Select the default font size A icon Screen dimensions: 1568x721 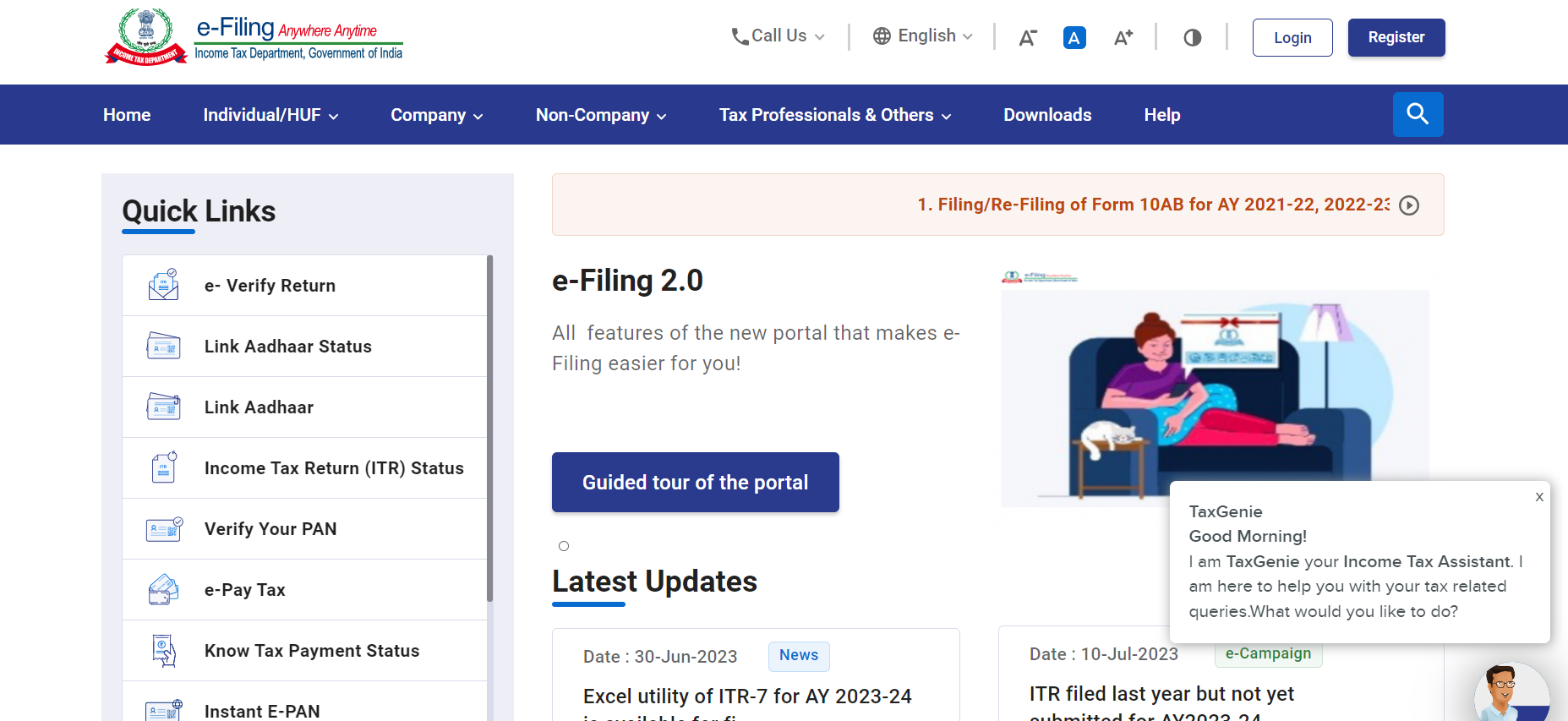point(1074,37)
